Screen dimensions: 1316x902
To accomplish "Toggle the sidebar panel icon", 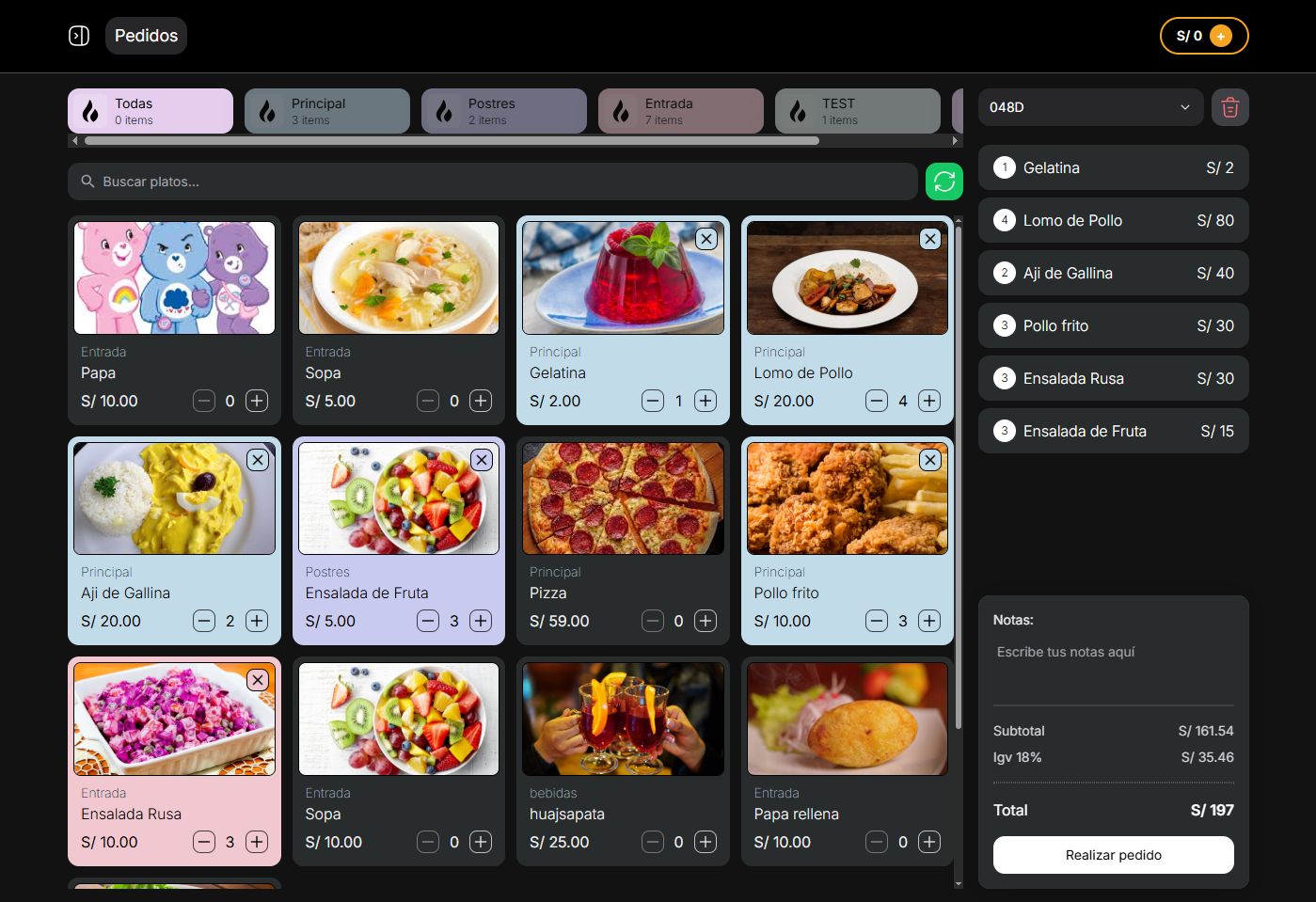I will pos(79,36).
